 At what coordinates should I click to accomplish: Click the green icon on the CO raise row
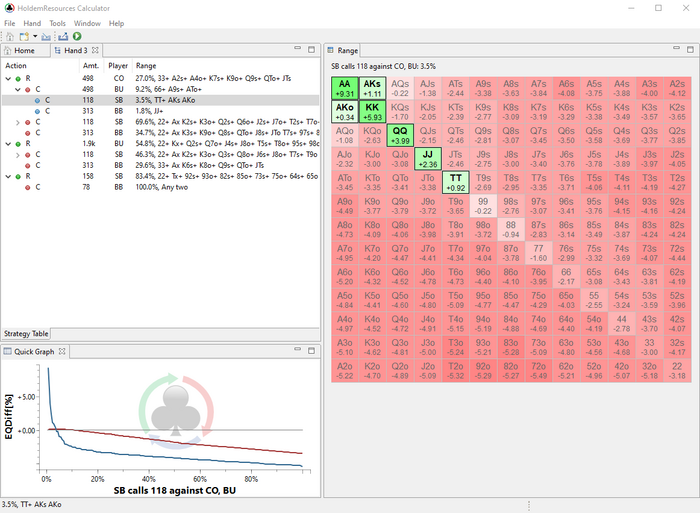(x=18, y=79)
